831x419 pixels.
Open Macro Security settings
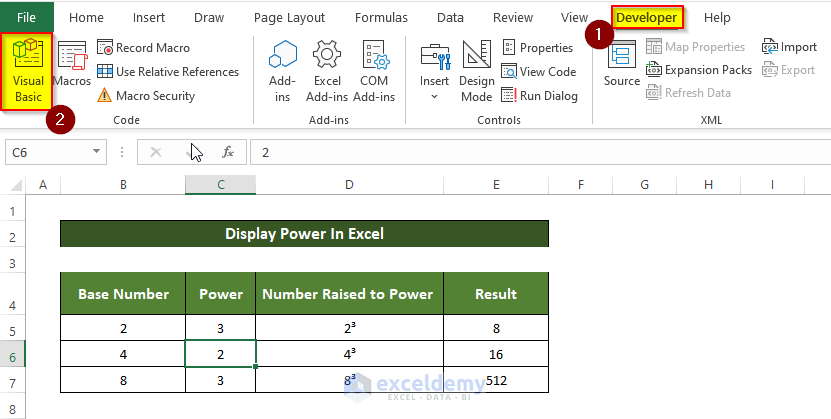[146, 96]
